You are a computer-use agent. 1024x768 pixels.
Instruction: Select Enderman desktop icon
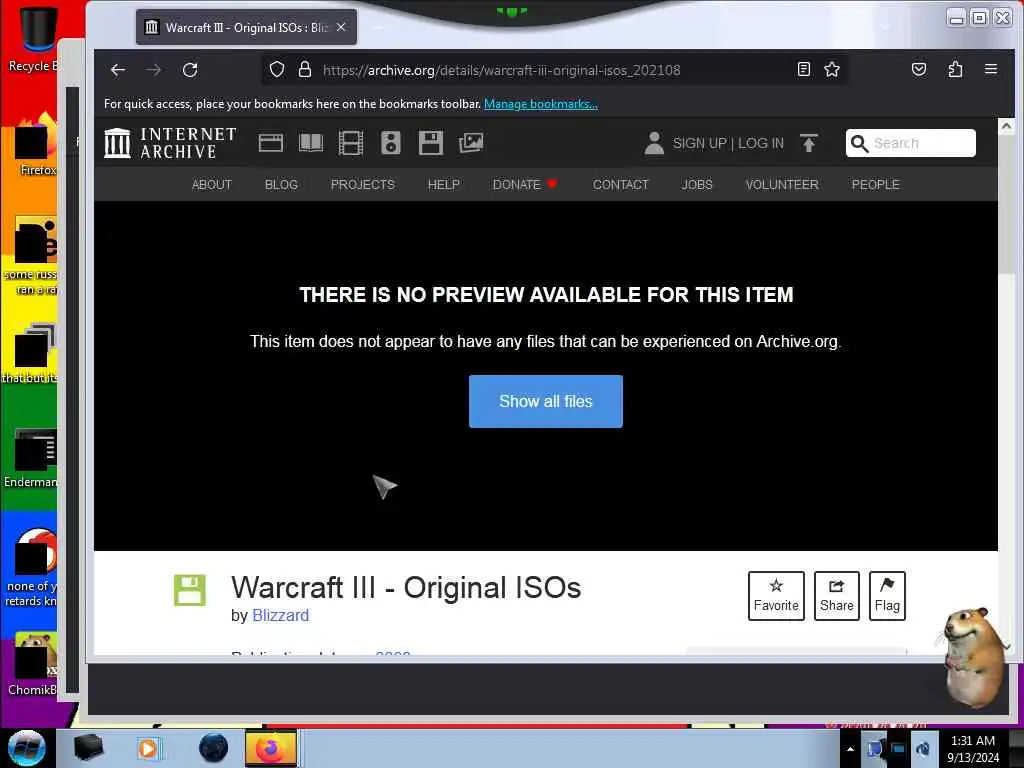pyautogui.click(x=30, y=458)
